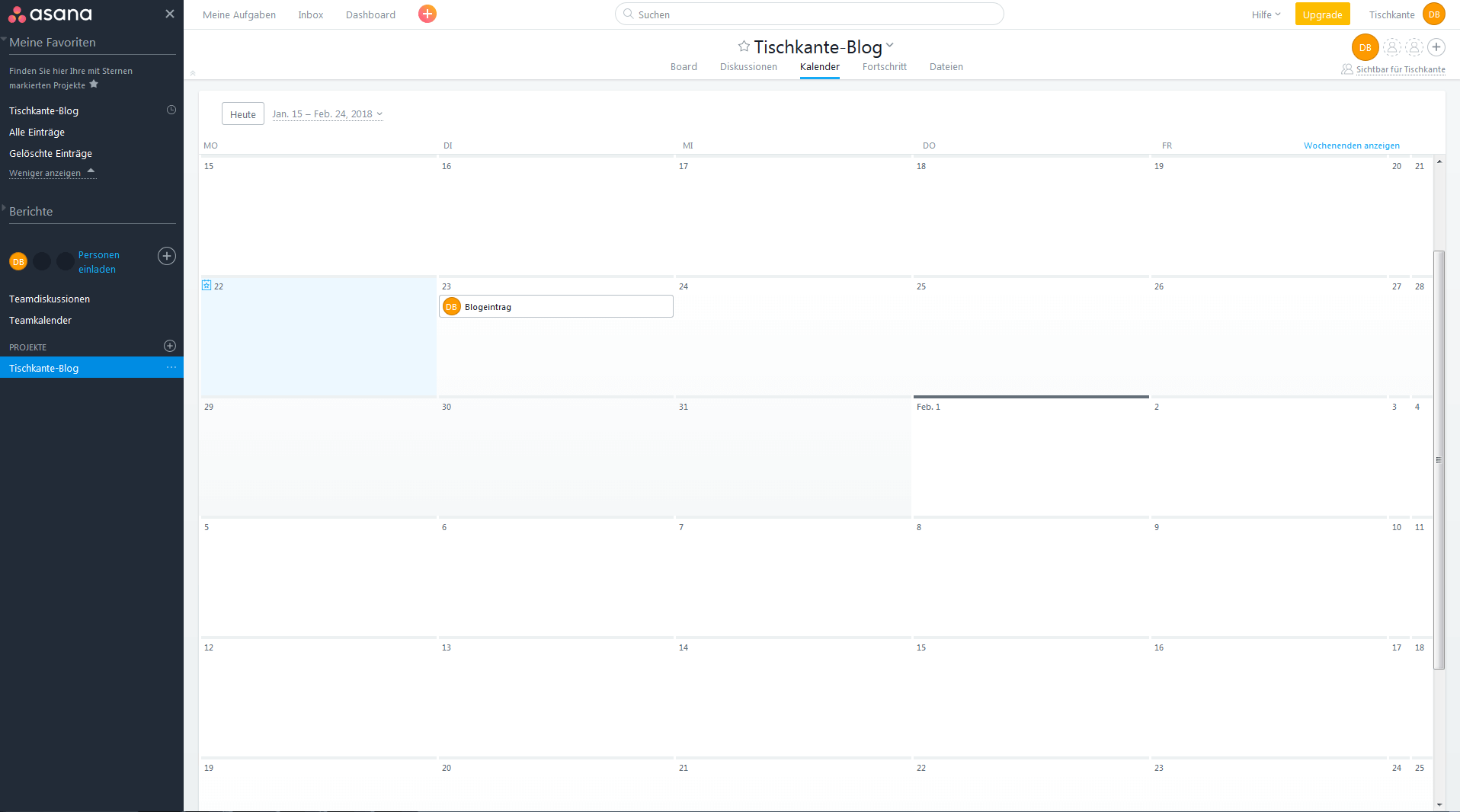Click the scrollbar down arrow
Screen dimensions: 1460x812
[x=1439, y=804]
